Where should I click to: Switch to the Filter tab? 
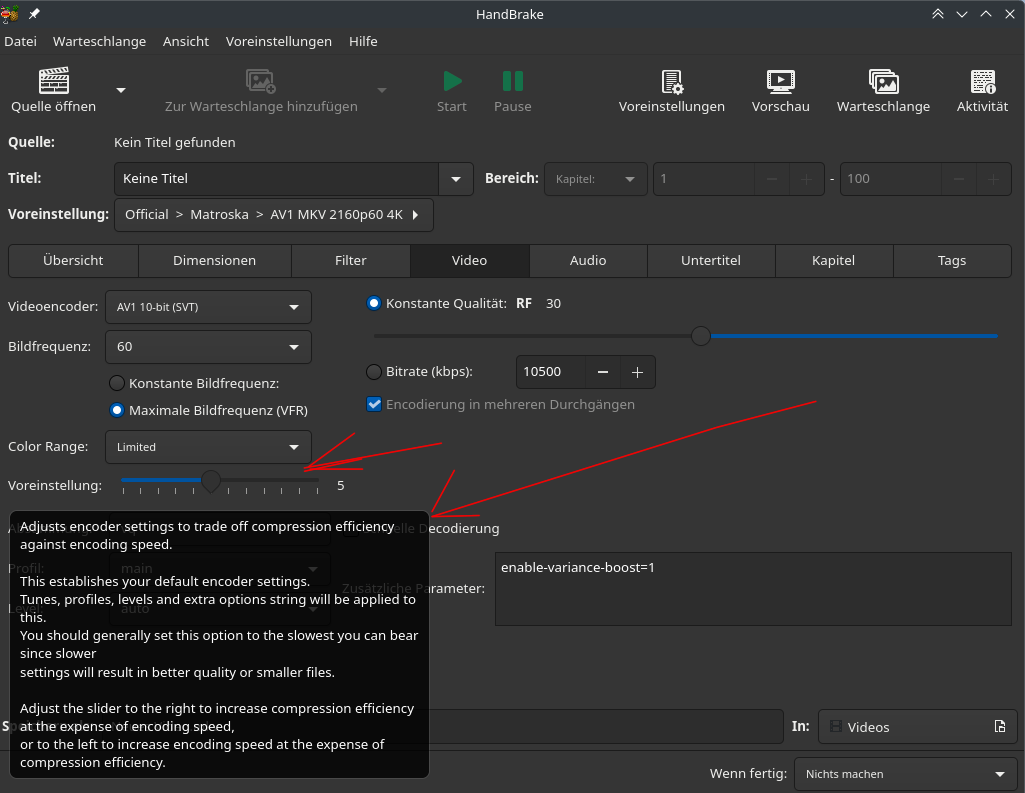(350, 260)
